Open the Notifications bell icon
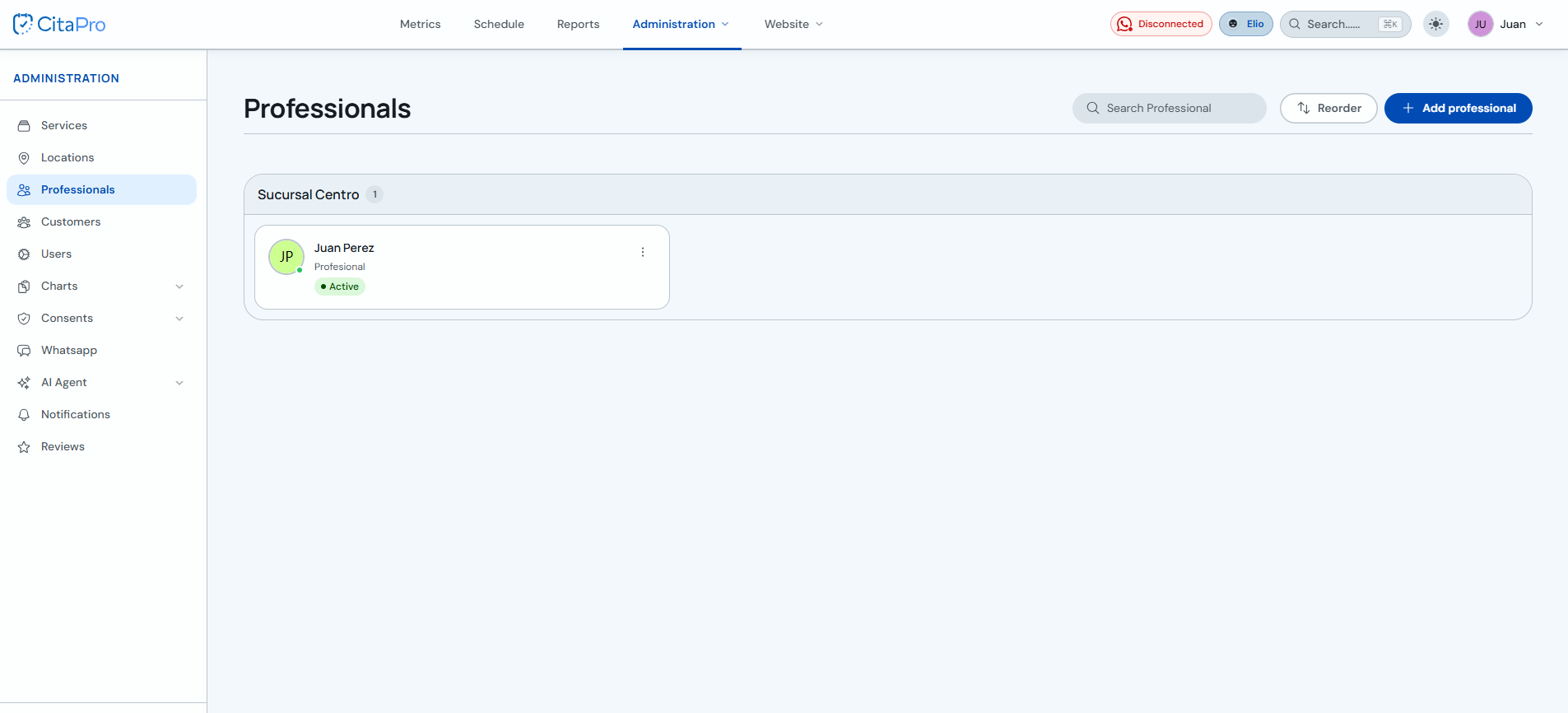The width and height of the screenshot is (1568, 713). click(24, 415)
